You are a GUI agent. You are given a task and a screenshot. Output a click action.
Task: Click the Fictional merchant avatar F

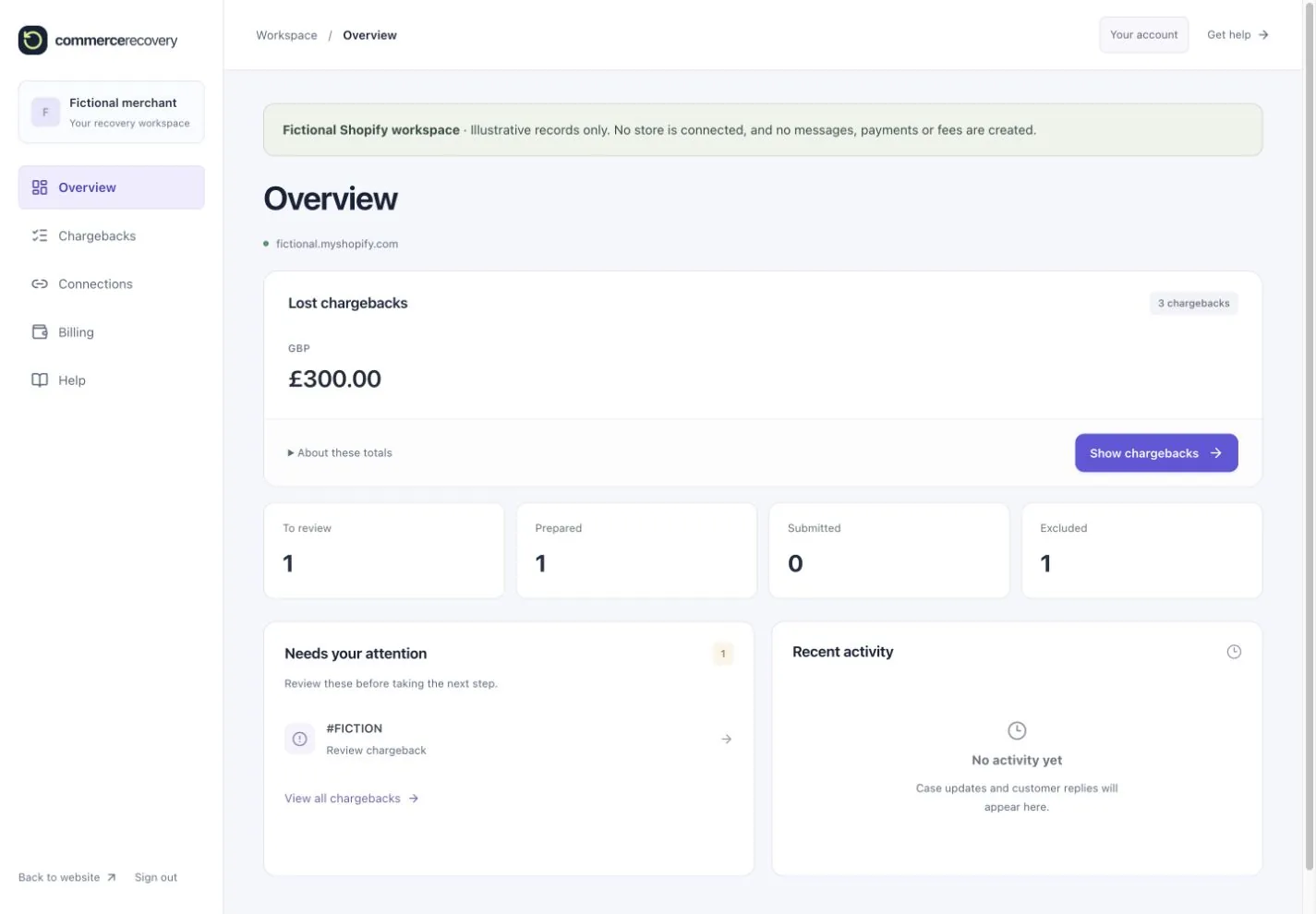point(45,112)
